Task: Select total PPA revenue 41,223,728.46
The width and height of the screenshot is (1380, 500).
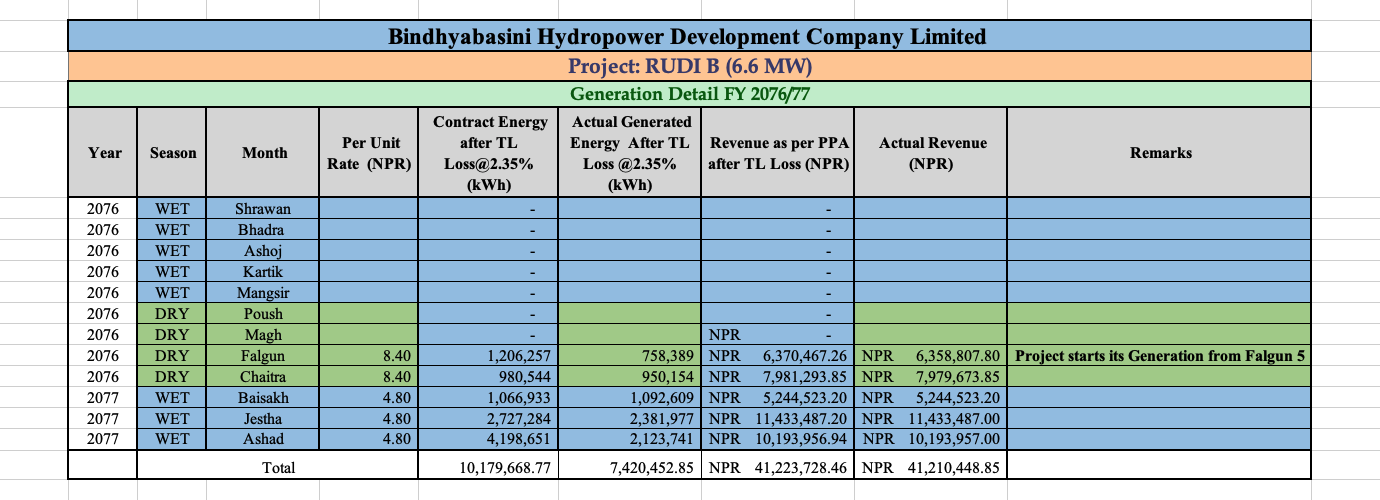Action: [x=778, y=467]
